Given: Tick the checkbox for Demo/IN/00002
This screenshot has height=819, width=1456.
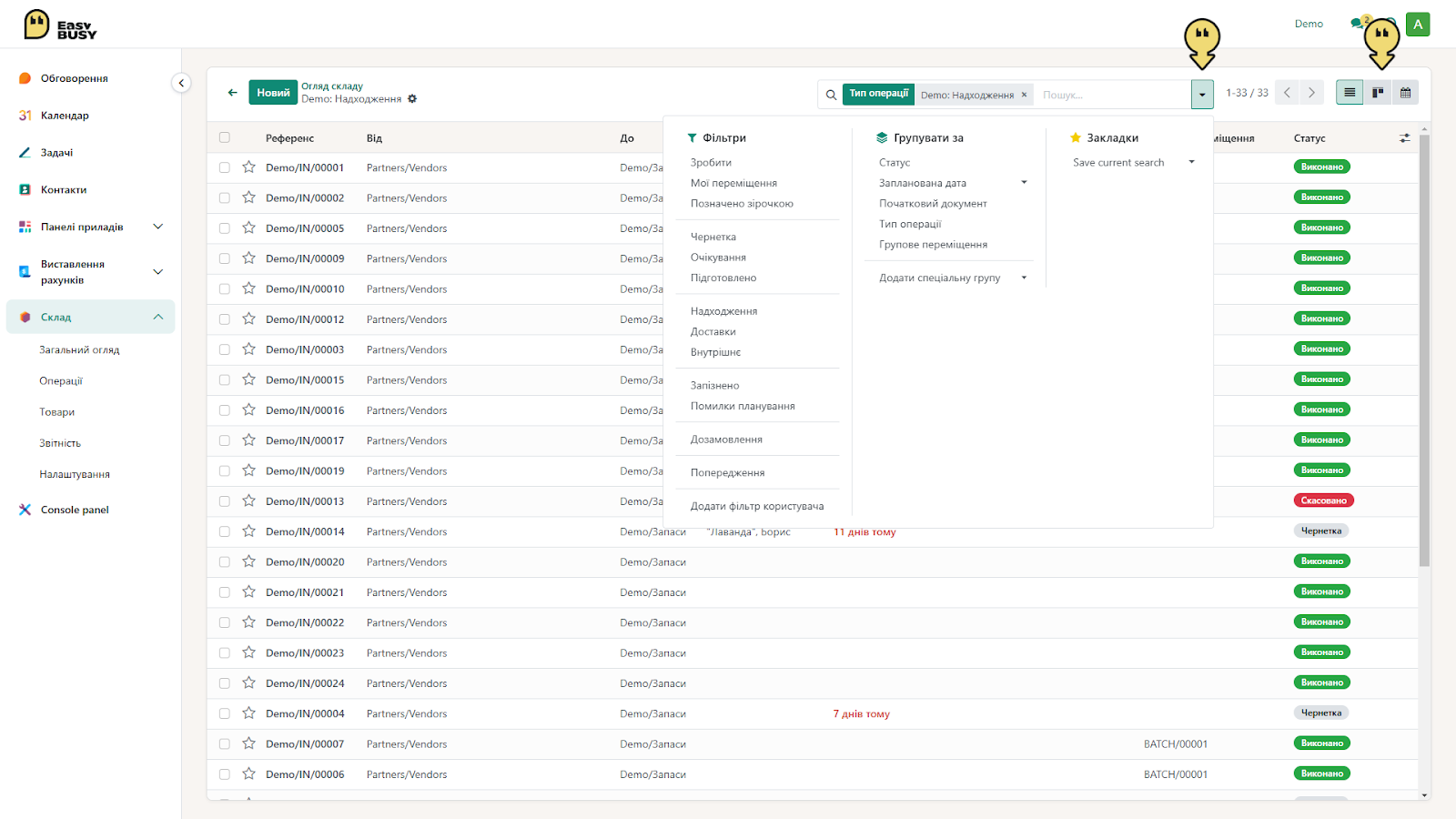Looking at the screenshot, I should pyautogui.click(x=225, y=198).
